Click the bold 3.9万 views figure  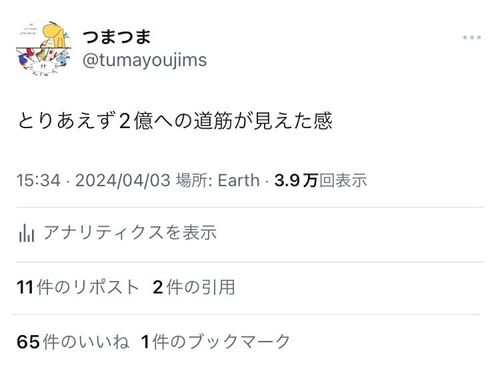(296, 180)
